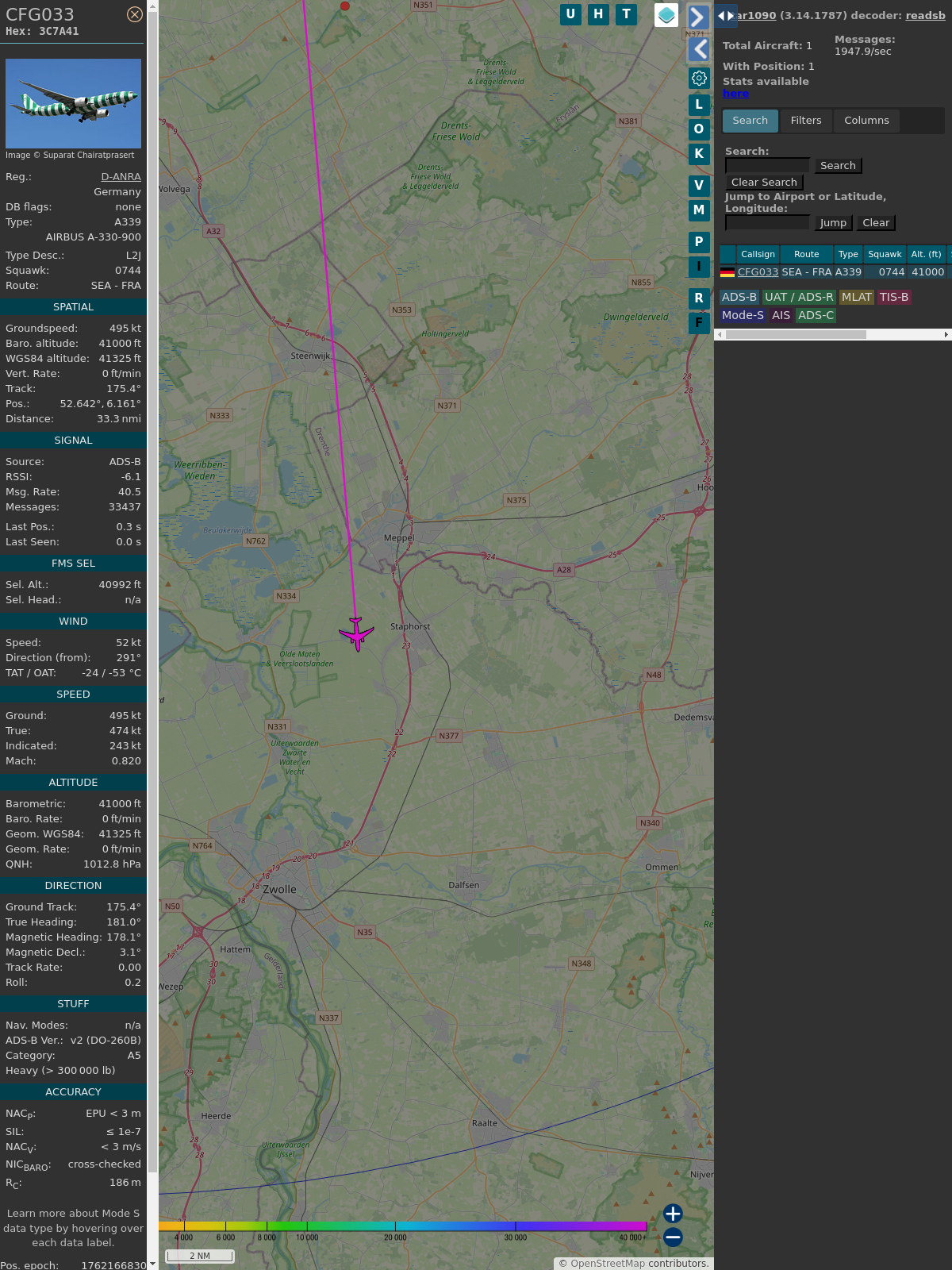Zoom out with the minus button
This screenshot has height=1270, width=952.
[673, 1237]
